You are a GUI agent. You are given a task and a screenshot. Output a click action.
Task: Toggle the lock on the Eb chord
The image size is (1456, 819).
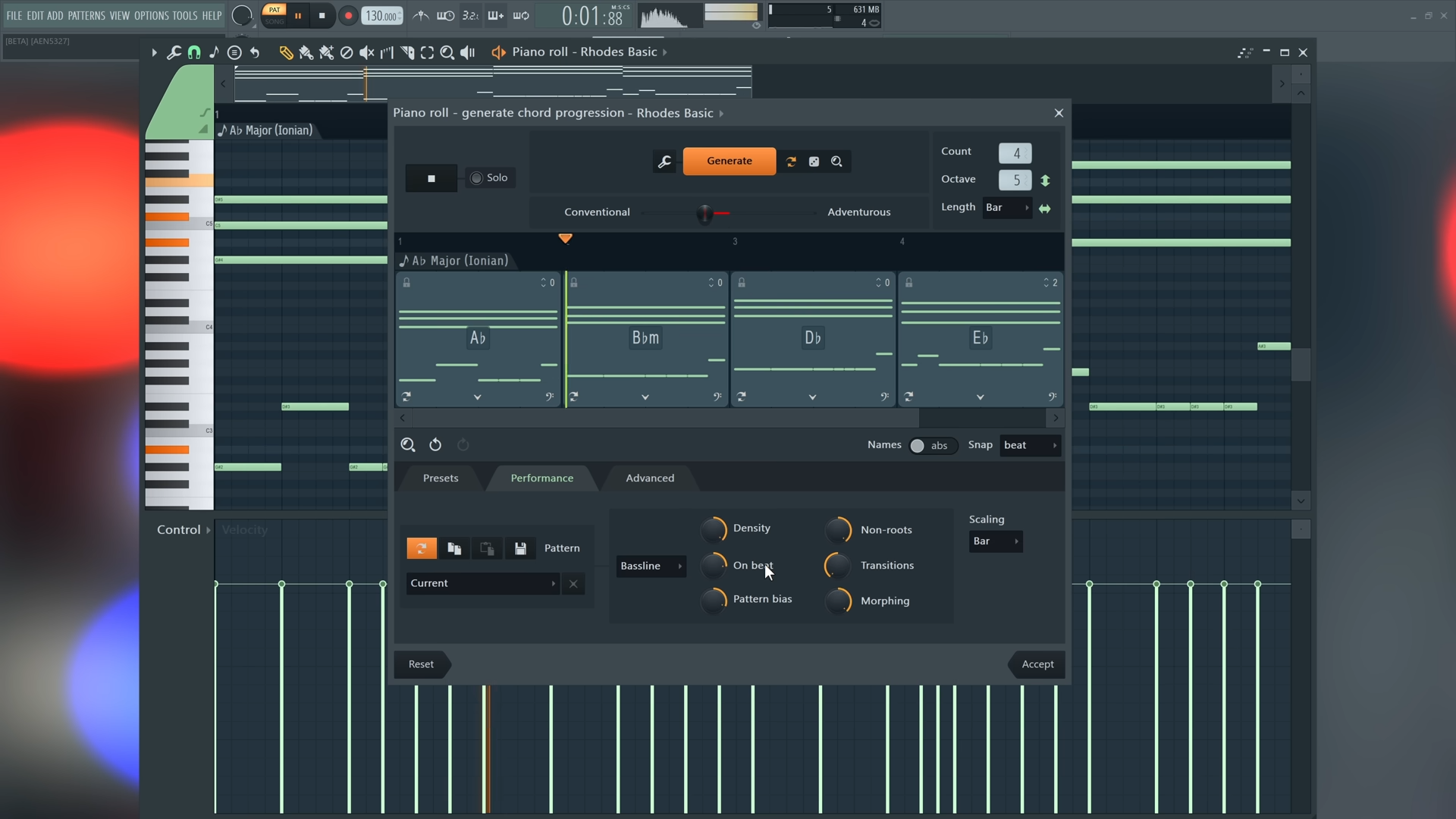(909, 283)
